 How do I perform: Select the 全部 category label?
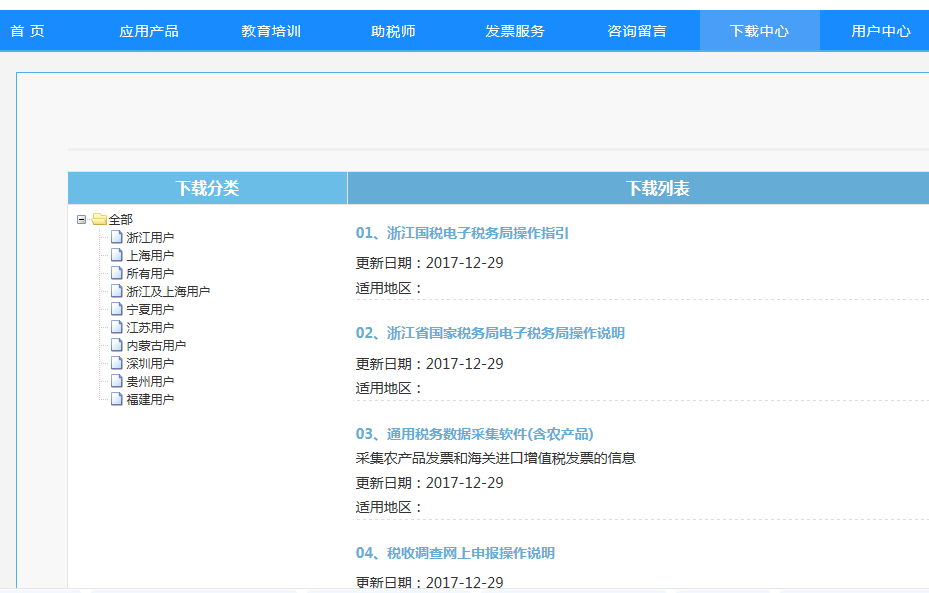120,219
